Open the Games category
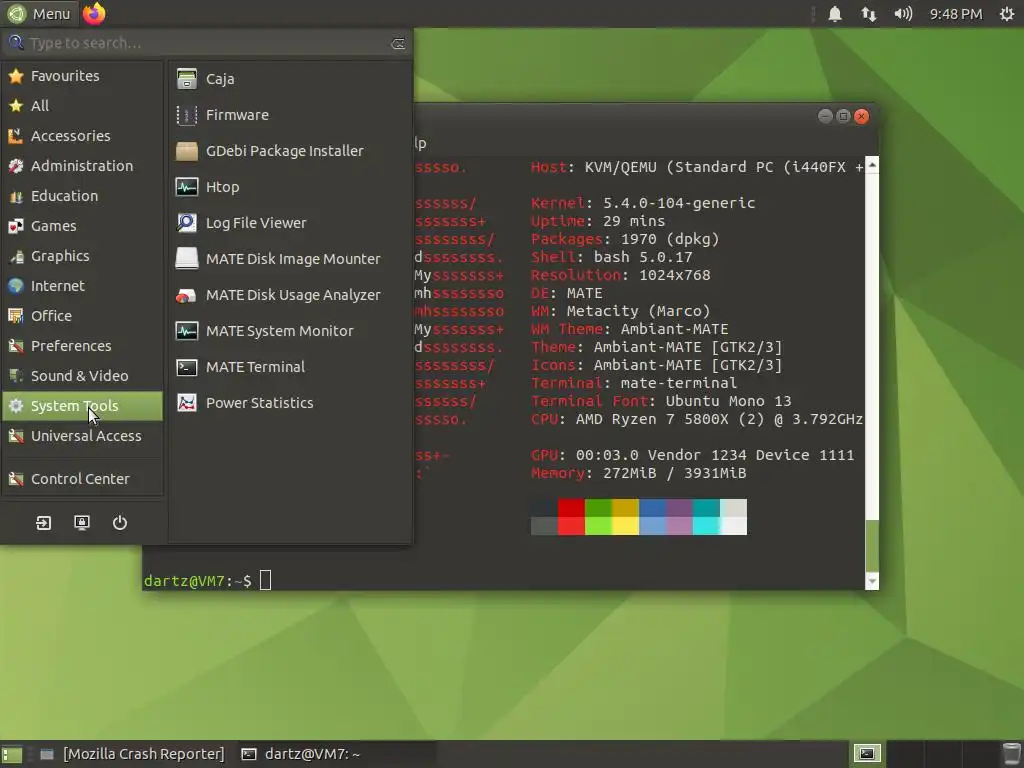 [x=82, y=226]
